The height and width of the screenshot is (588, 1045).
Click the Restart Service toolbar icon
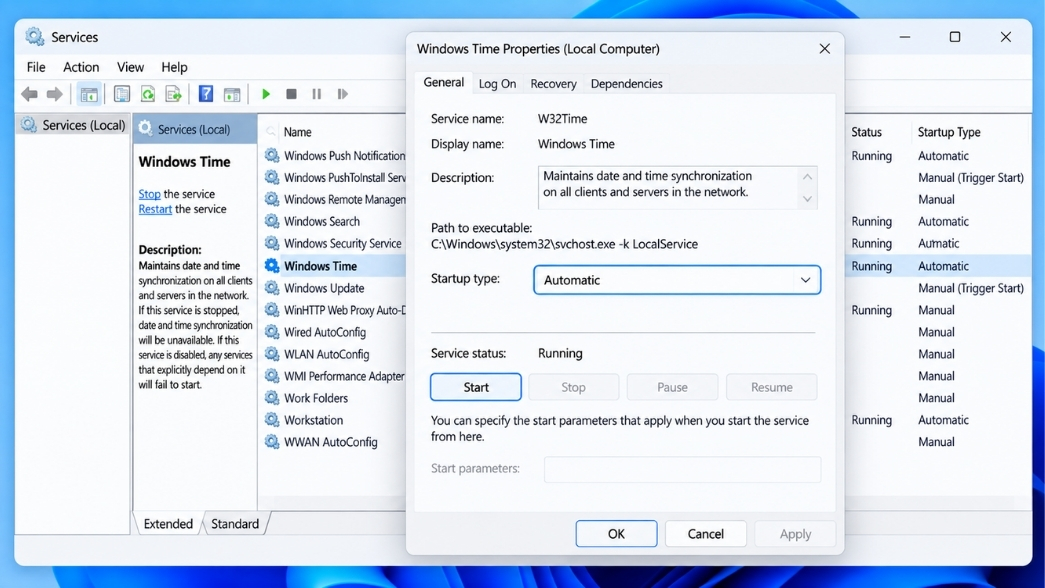pyautogui.click(x=343, y=94)
